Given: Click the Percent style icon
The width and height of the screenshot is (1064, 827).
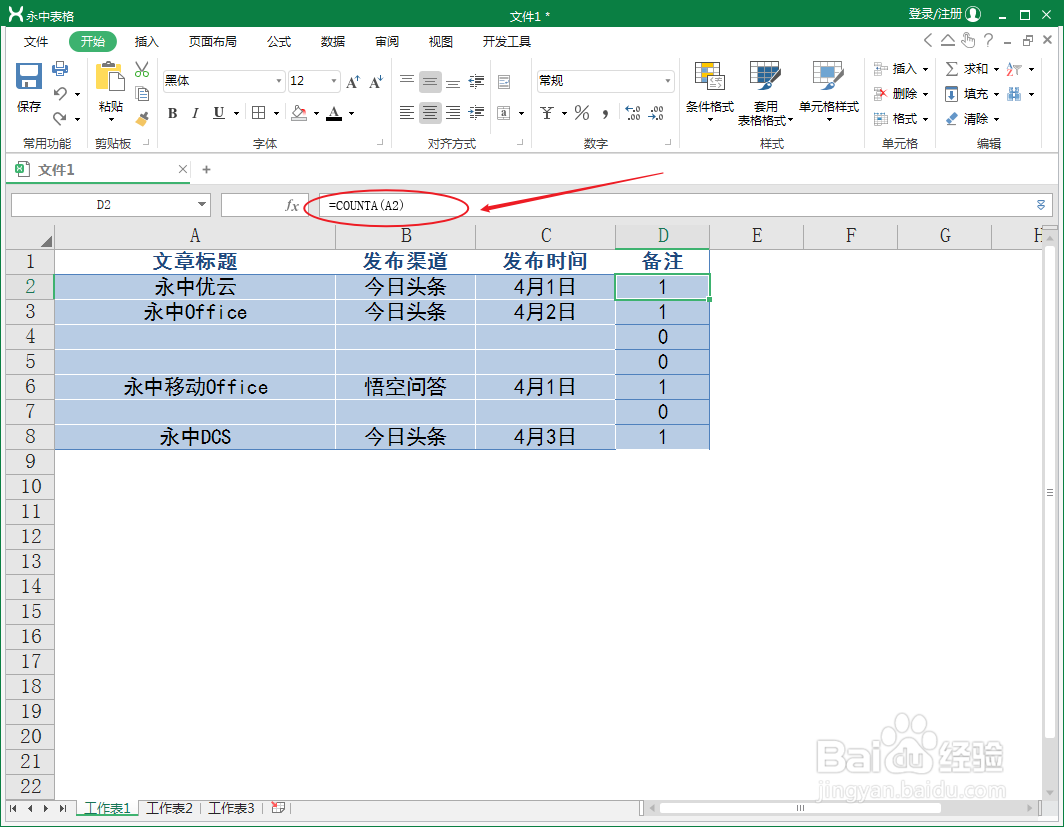Looking at the screenshot, I should [582, 113].
